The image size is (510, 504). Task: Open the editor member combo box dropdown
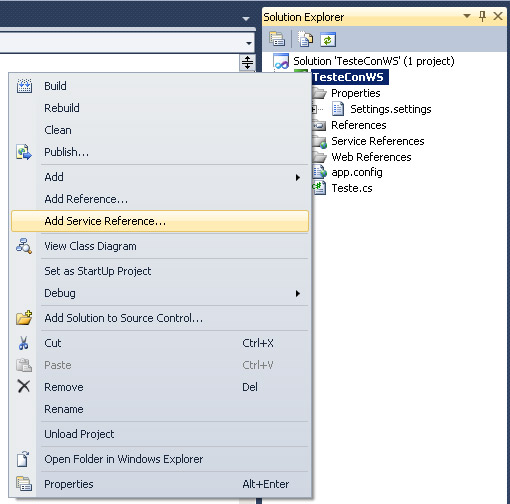(x=249, y=43)
